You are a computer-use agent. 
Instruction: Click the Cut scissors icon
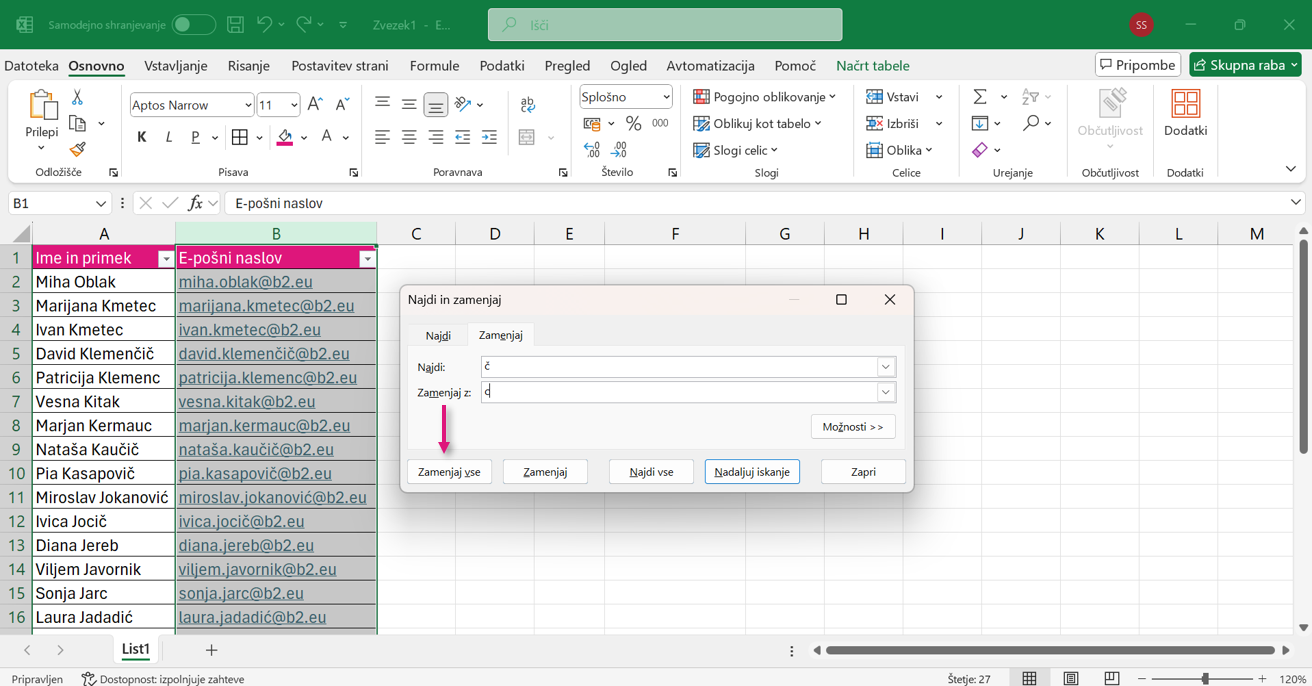pos(77,98)
